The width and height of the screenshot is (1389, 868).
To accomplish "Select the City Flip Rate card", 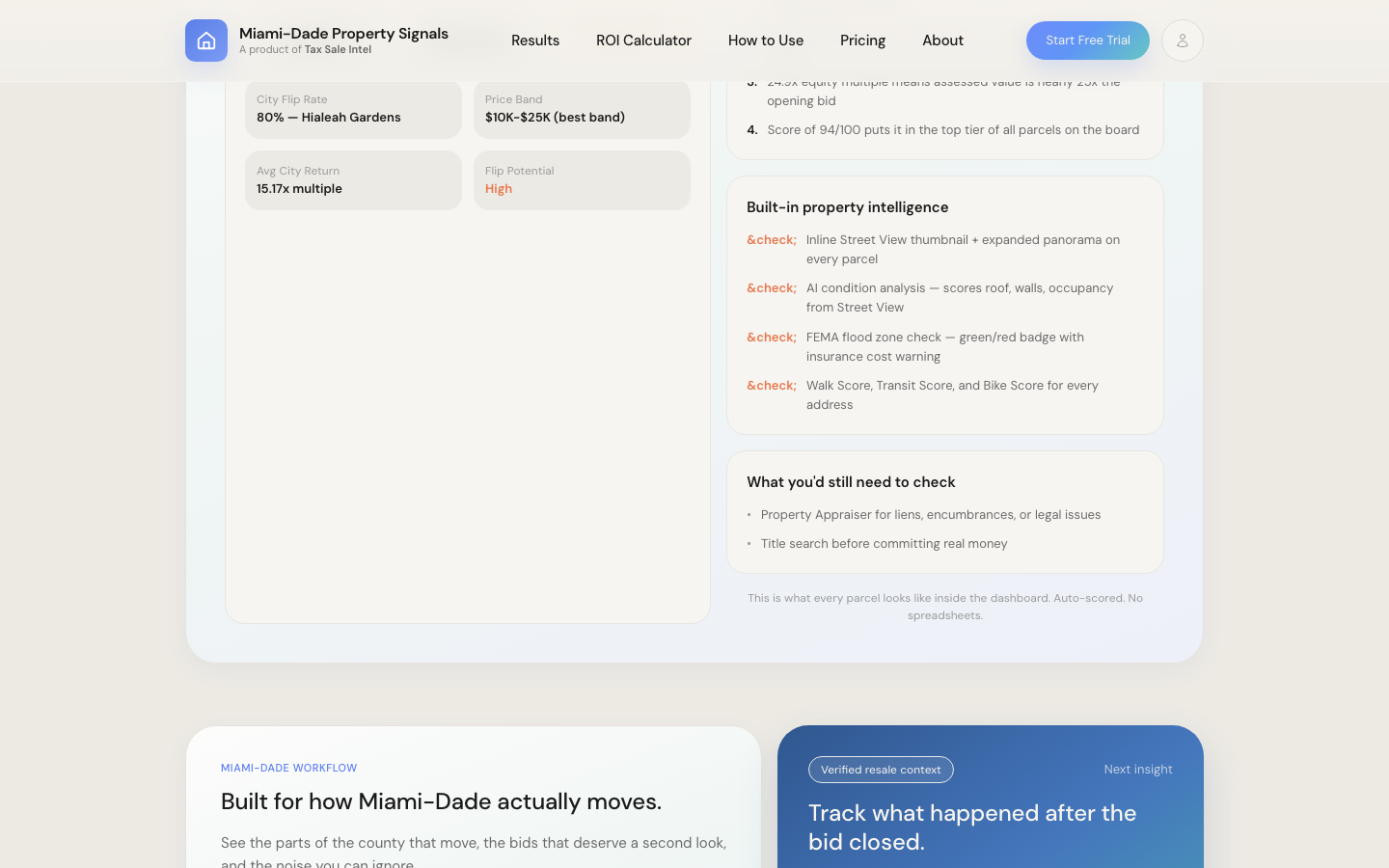I will coord(353,109).
